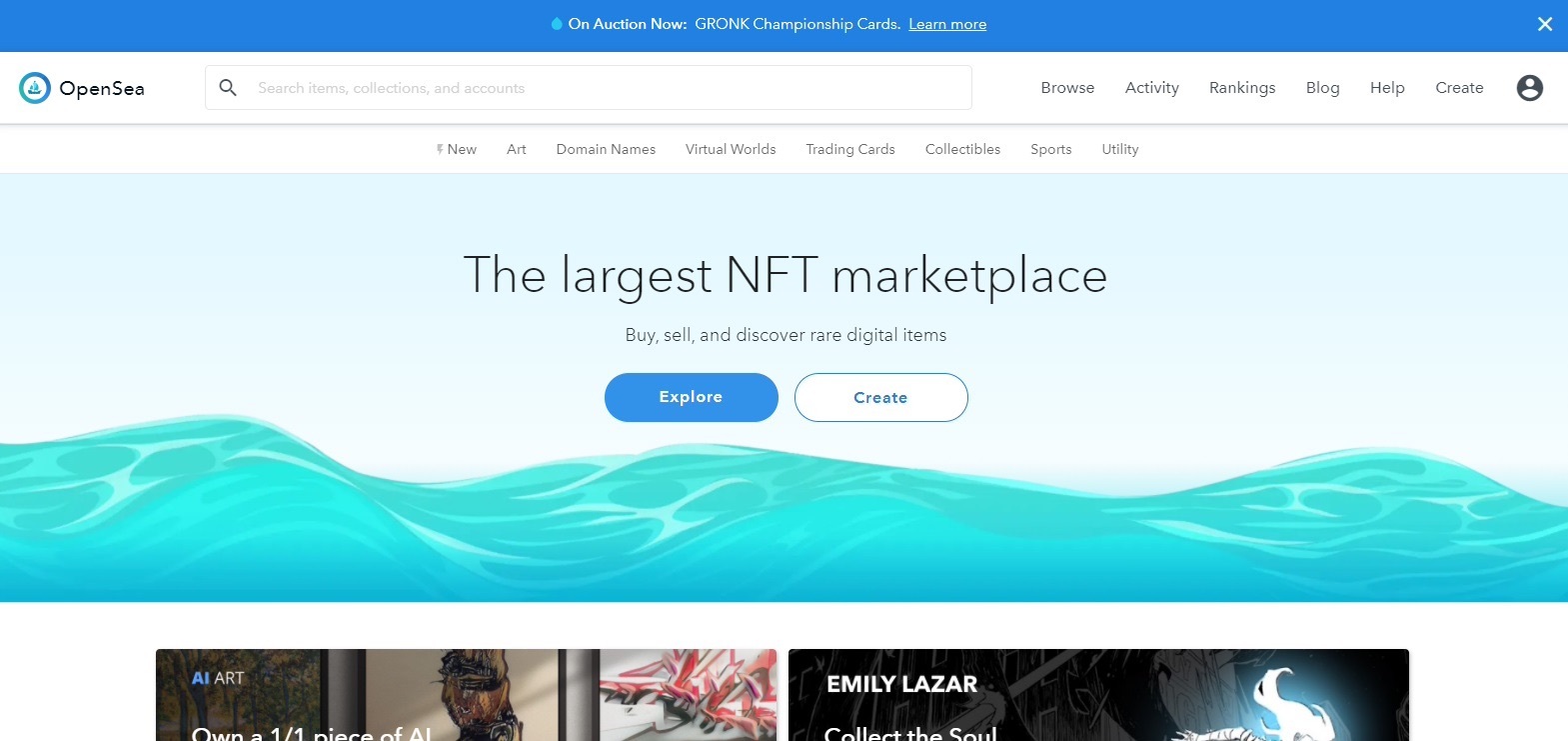This screenshot has height=741, width=1568.
Task: Open the Help menu
Action: (x=1387, y=88)
